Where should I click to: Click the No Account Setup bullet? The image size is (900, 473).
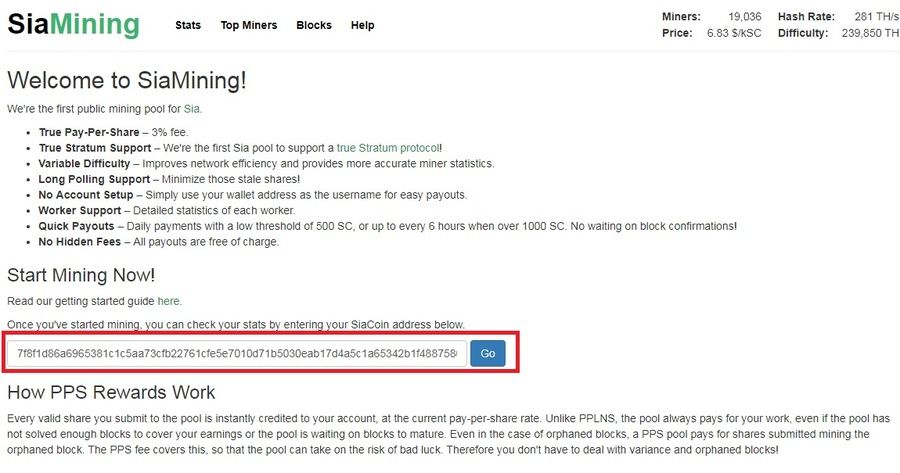click(x=253, y=195)
